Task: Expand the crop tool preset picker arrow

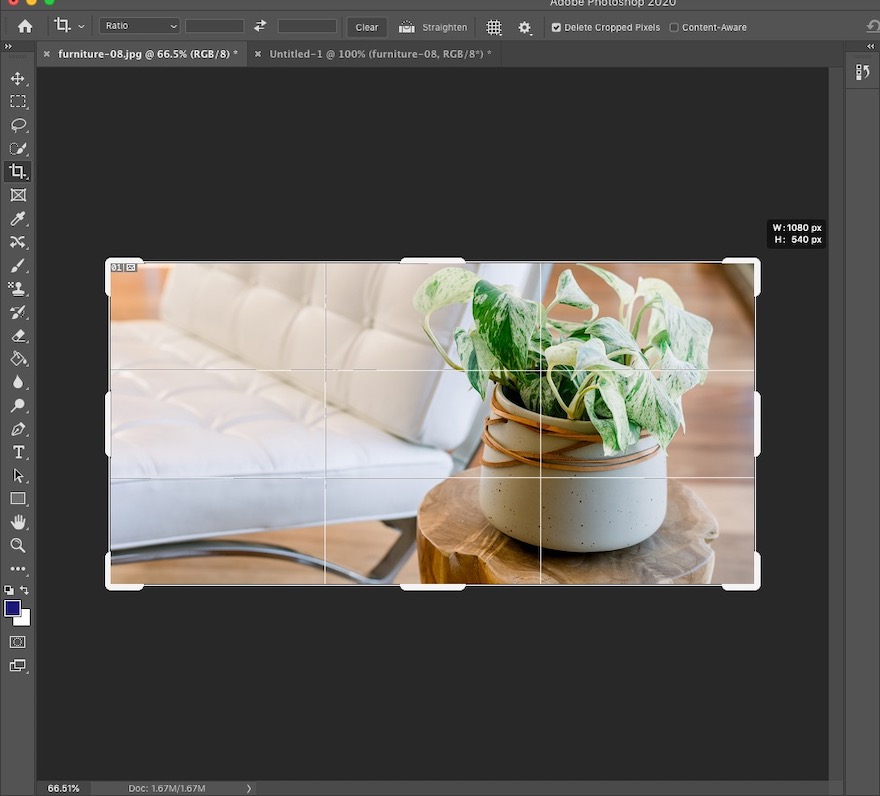Action: [x=81, y=27]
